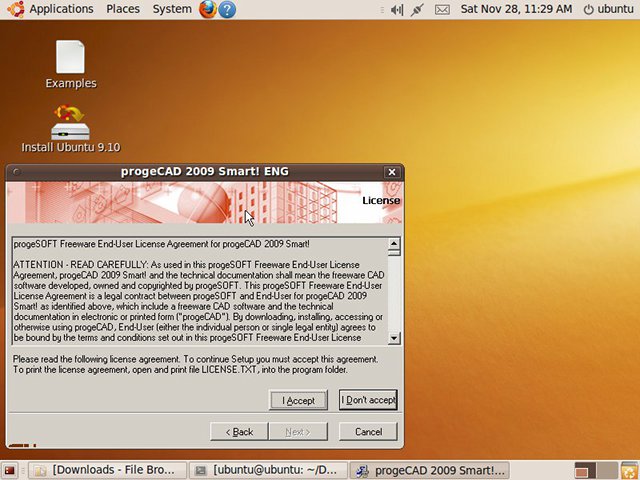Go to previous step with Back button
This screenshot has height=480, width=640.
pos(239,432)
